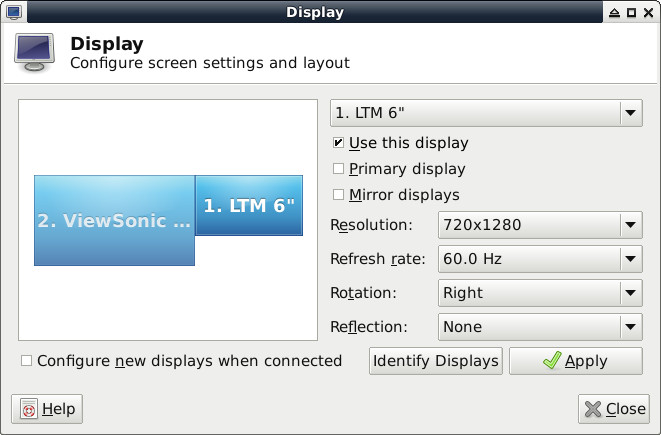
Task: Select the ViewSonic display in layout preview
Action: coord(114,221)
